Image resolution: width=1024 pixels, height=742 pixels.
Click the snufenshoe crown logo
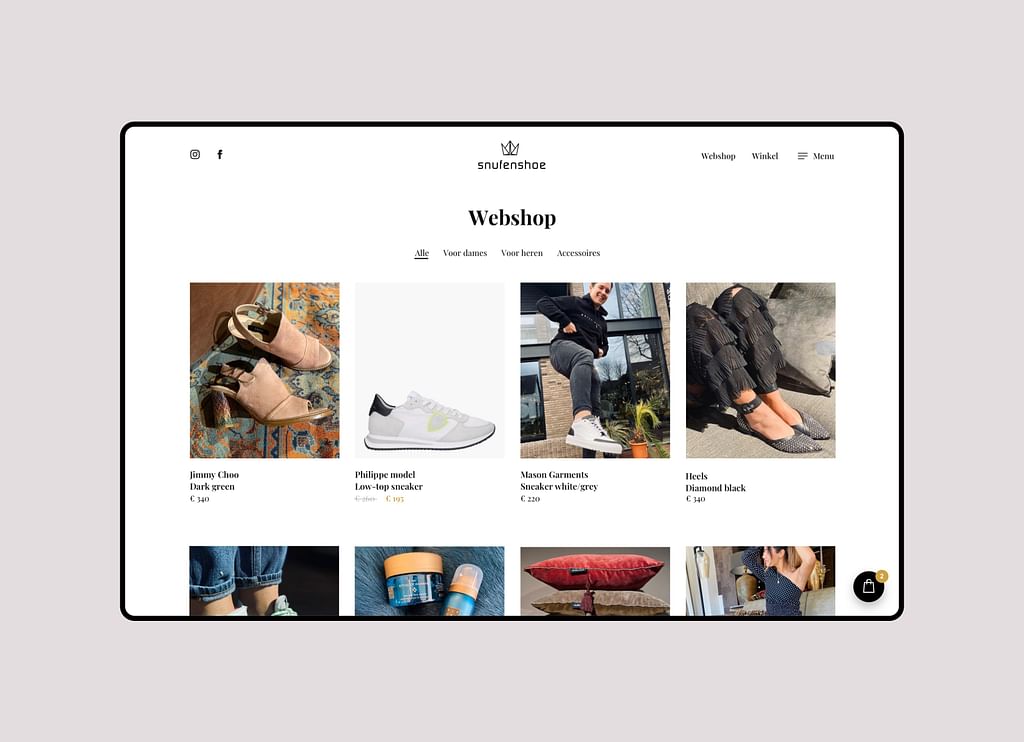(511, 155)
